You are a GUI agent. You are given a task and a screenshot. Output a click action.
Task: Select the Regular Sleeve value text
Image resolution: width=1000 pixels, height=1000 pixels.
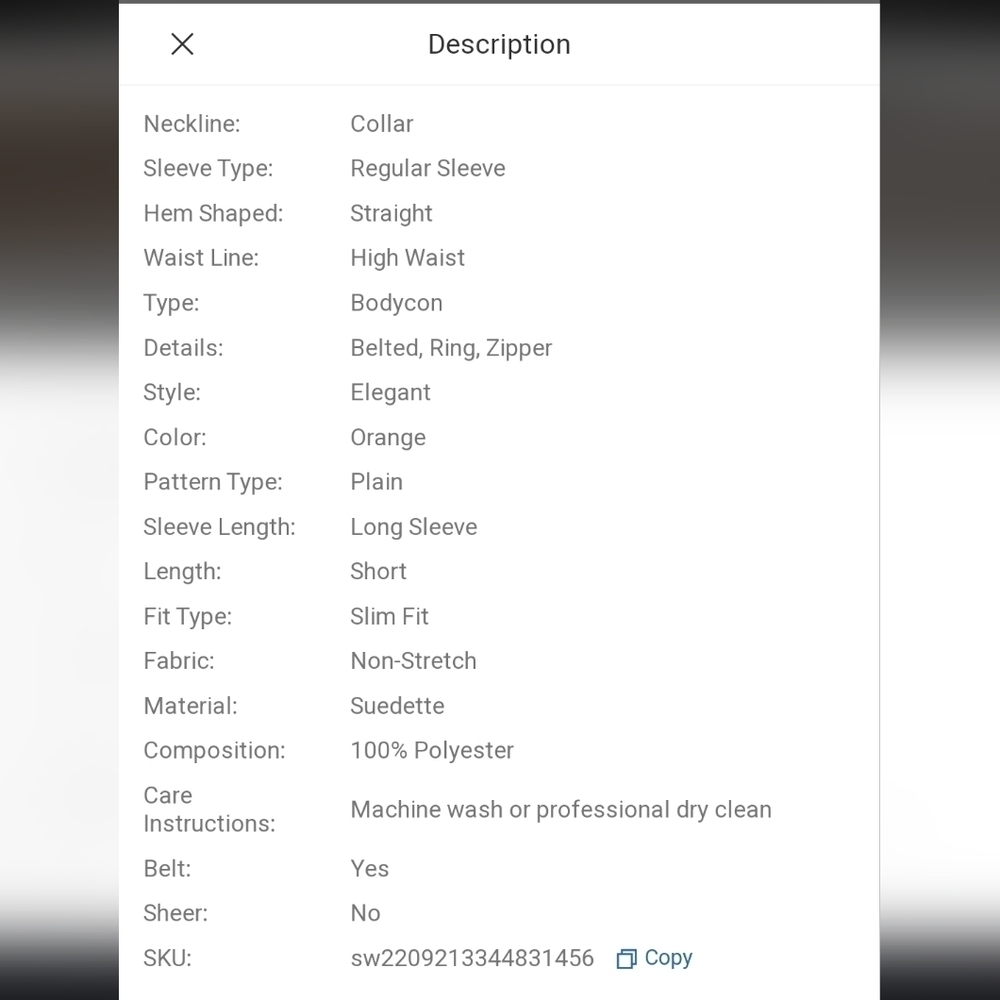click(427, 168)
